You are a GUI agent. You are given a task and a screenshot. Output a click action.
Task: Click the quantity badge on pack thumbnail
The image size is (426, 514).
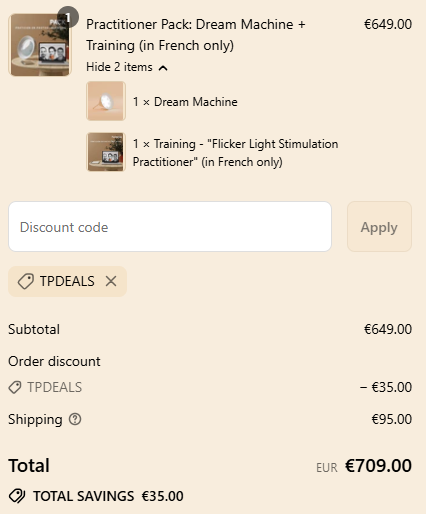pos(68,17)
